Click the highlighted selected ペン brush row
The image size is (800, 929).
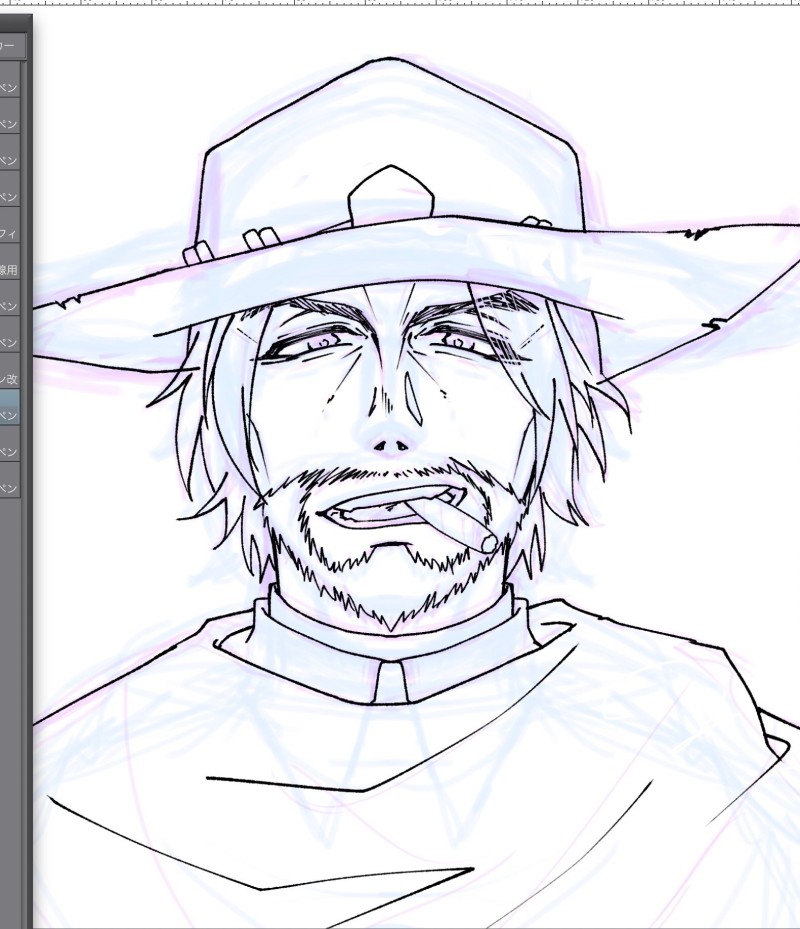coord(9,407)
